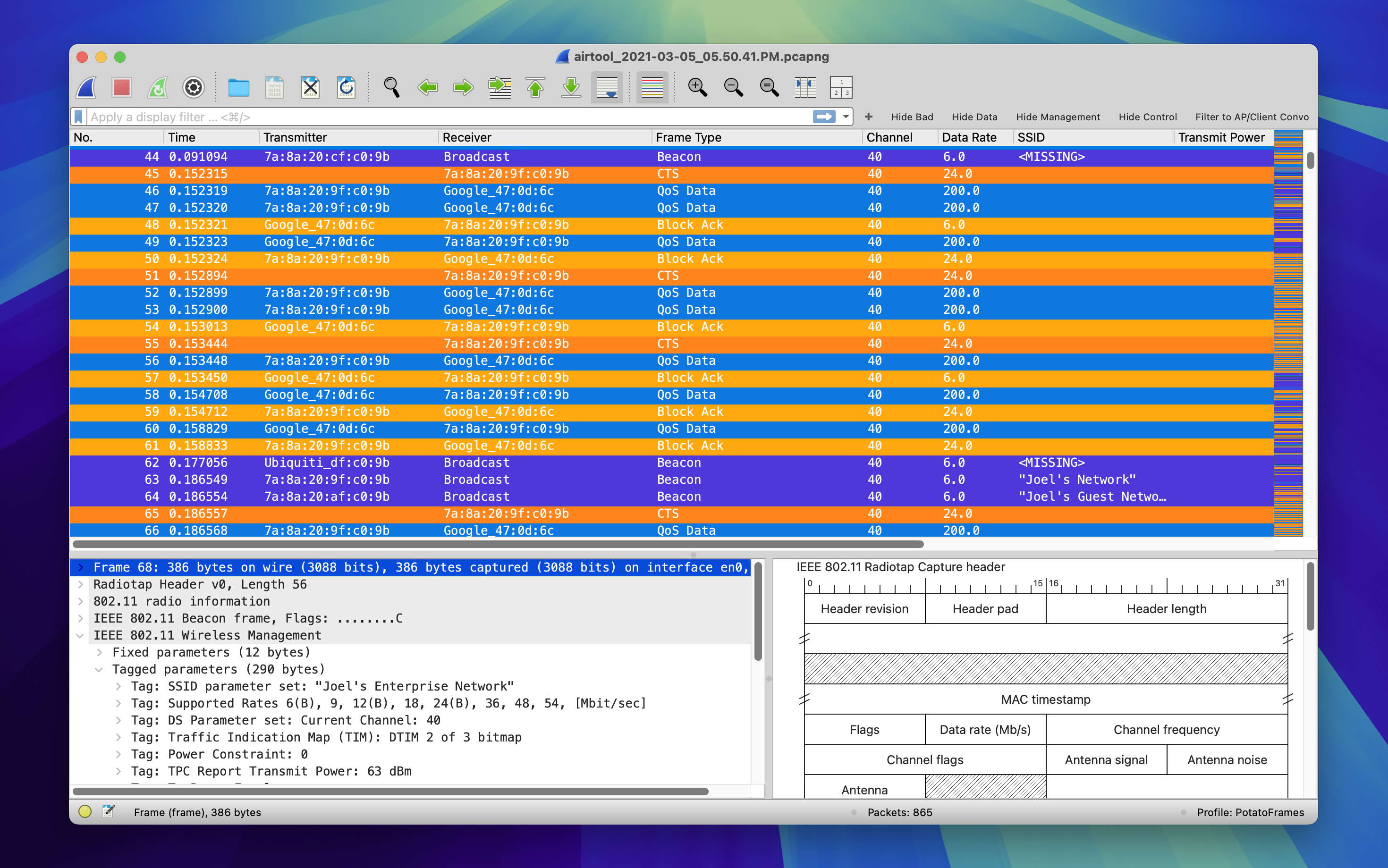Click the display filter bookmark icon
1388x868 pixels.
79,117
